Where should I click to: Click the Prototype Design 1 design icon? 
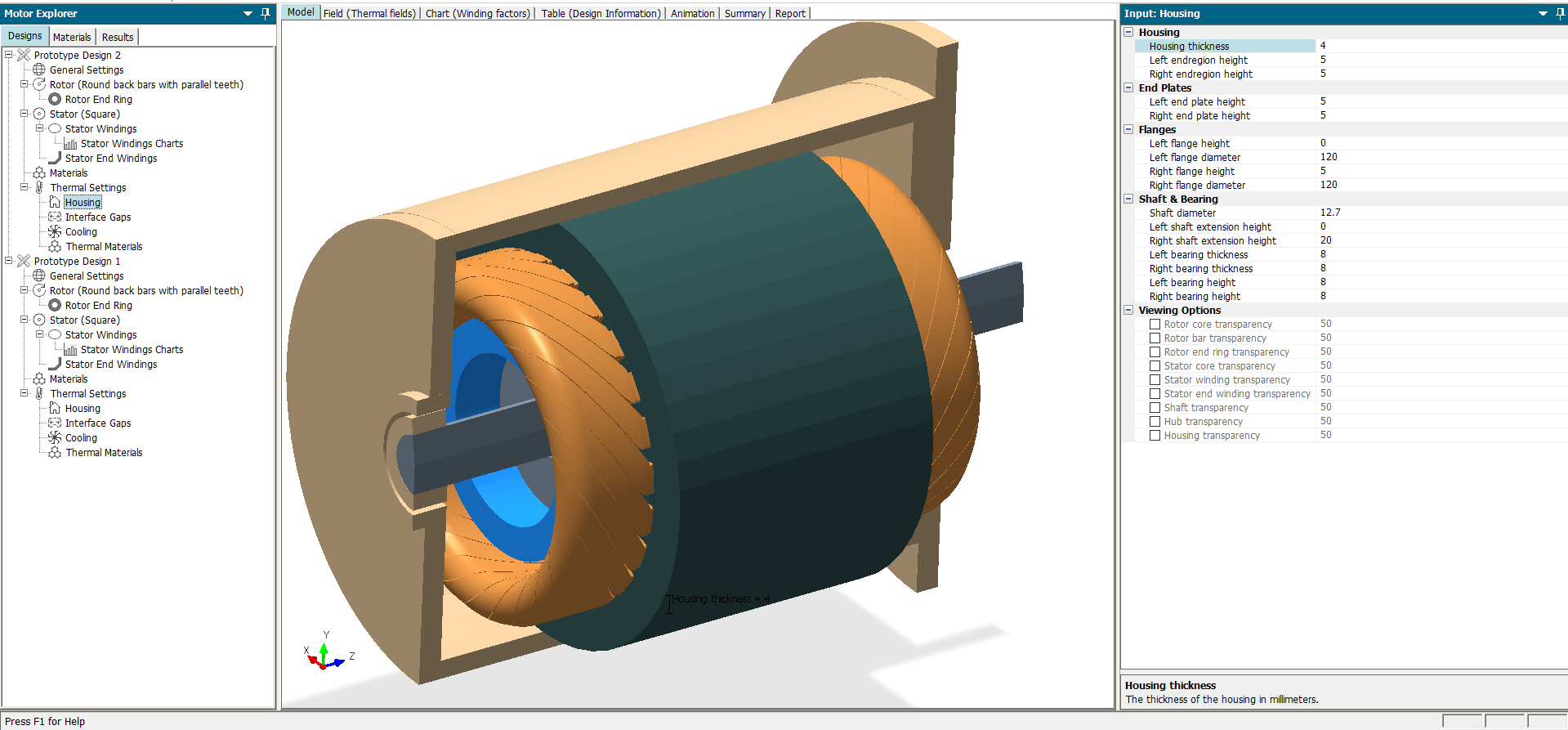[24, 261]
